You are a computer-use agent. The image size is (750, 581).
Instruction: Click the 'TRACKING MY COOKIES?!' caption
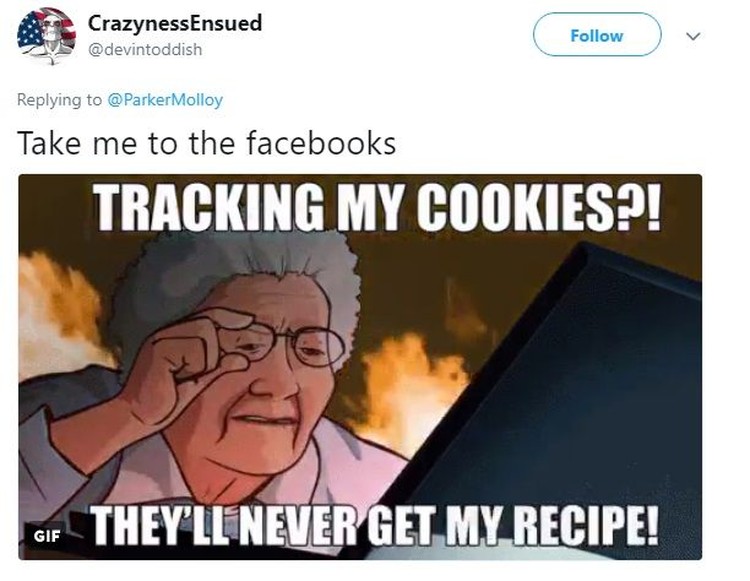378,207
